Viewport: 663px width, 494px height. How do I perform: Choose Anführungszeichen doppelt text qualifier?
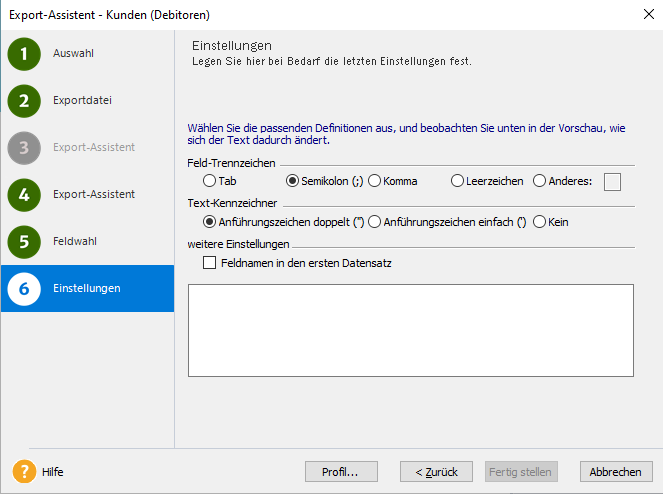click(209, 222)
